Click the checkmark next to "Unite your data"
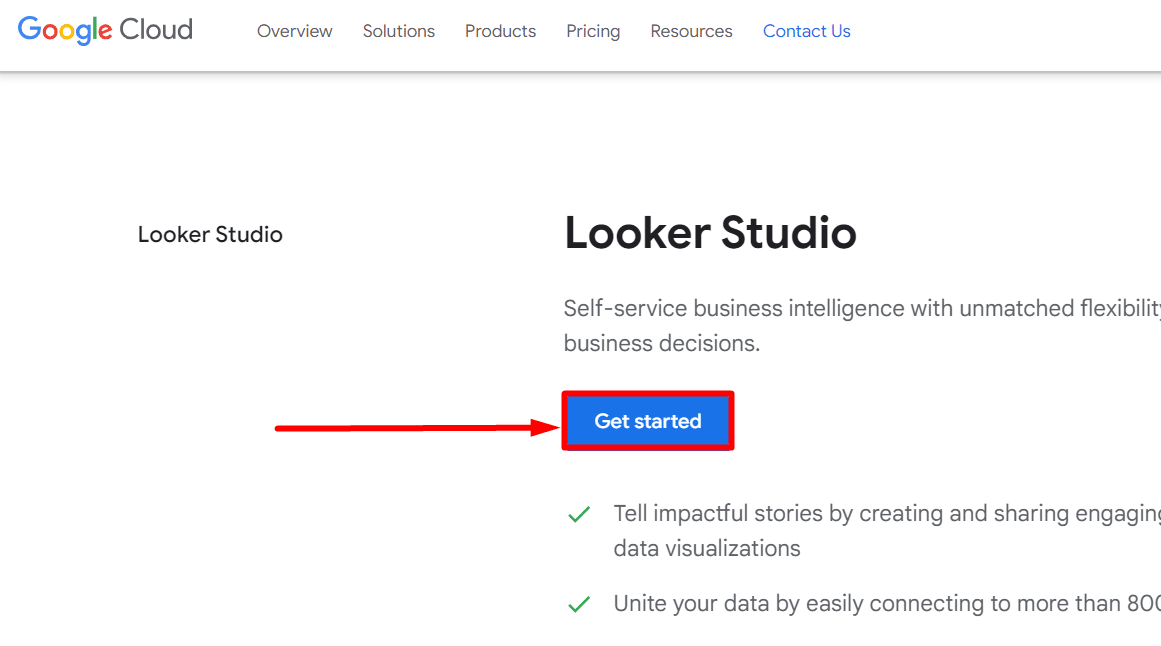1161x646 pixels. click(579, 603)
